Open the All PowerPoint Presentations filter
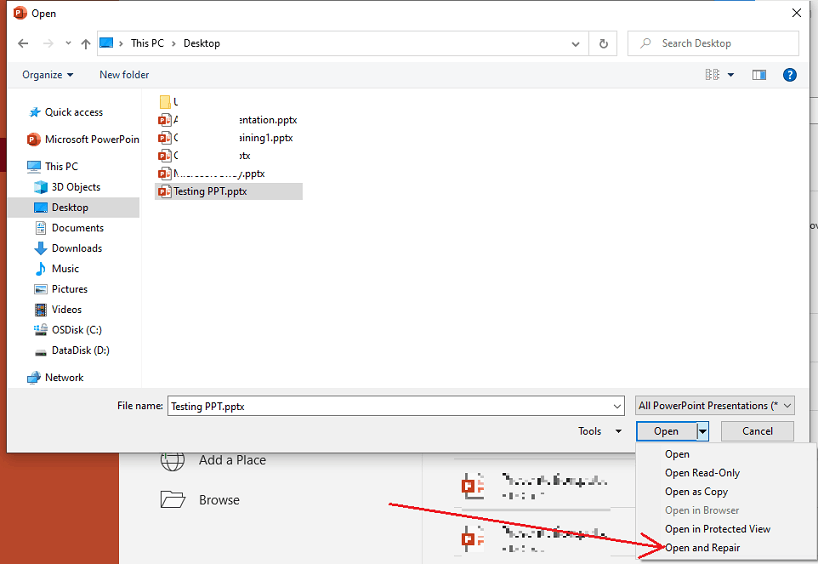 click(715, 405)
